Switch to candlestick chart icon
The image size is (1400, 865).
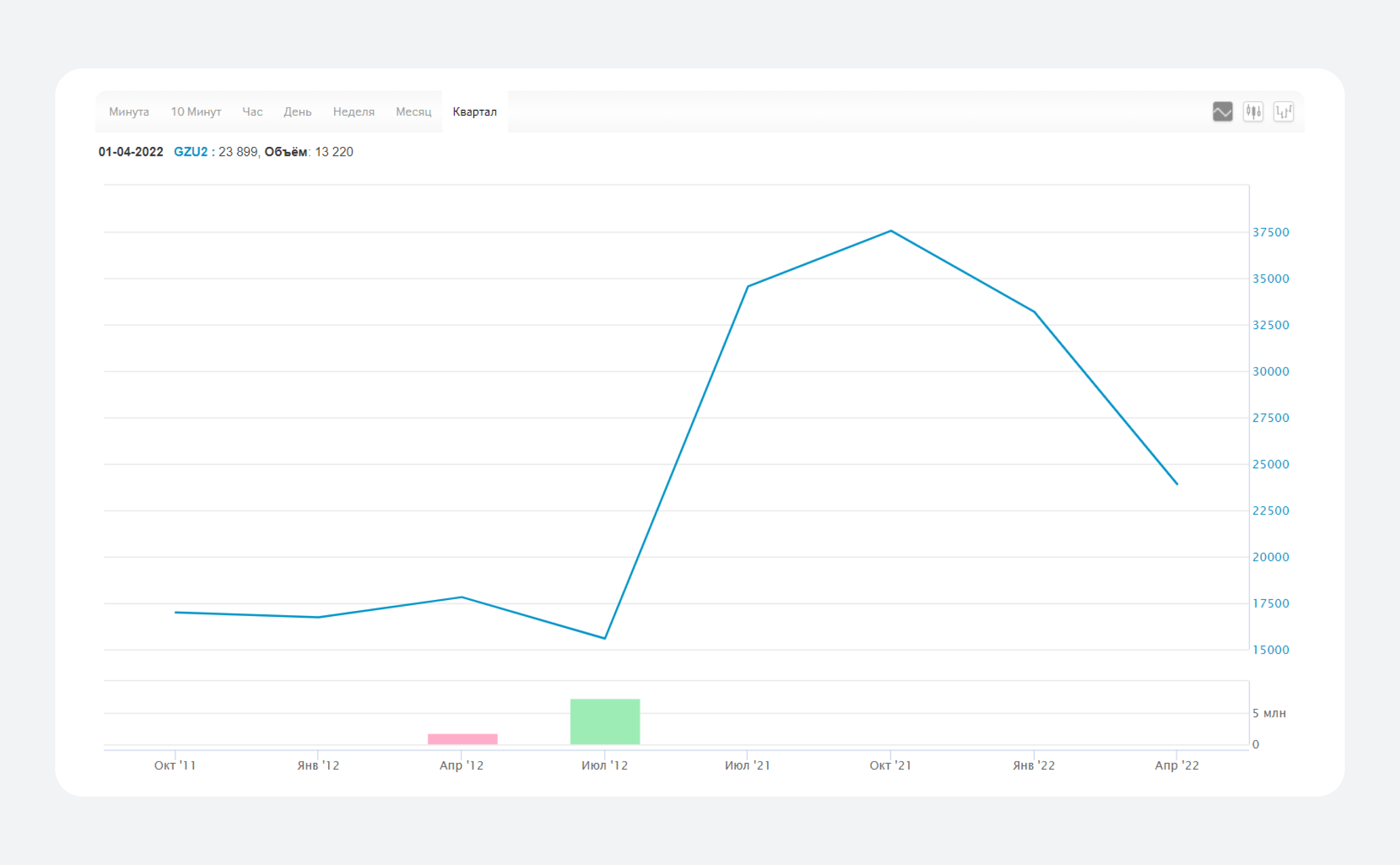pos(1253,112)
